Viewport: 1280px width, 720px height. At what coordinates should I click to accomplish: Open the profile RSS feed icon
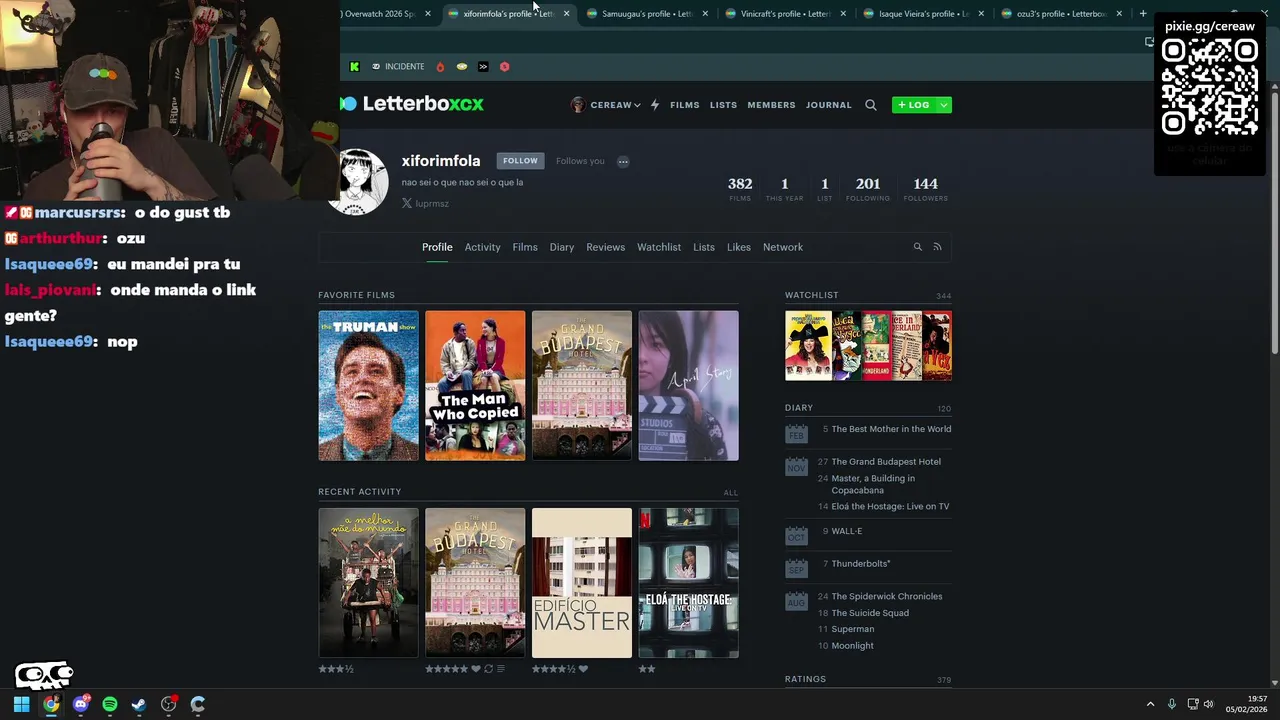point(937,247)
